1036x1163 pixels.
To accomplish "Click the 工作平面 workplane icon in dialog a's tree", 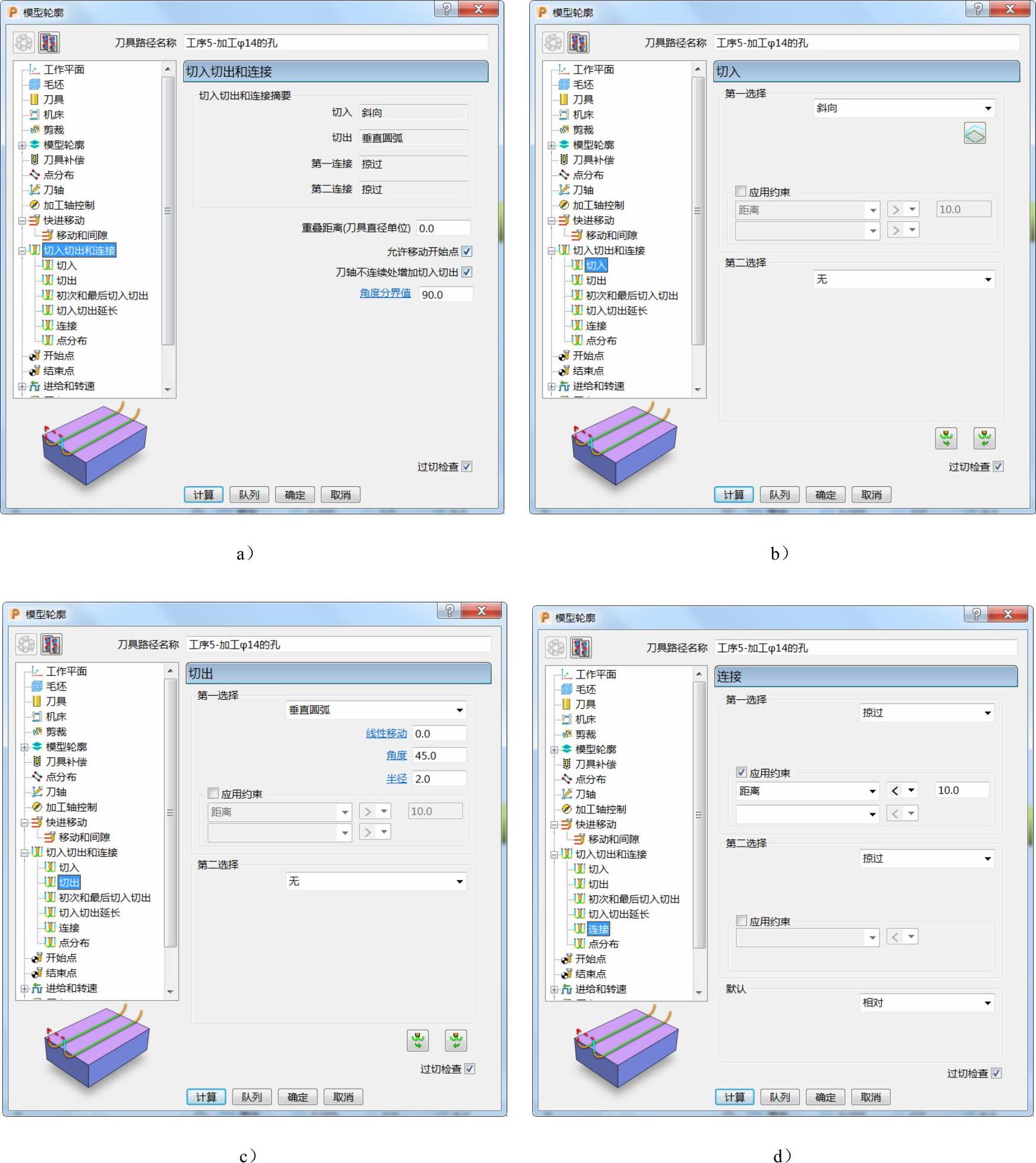I will 34,70.
